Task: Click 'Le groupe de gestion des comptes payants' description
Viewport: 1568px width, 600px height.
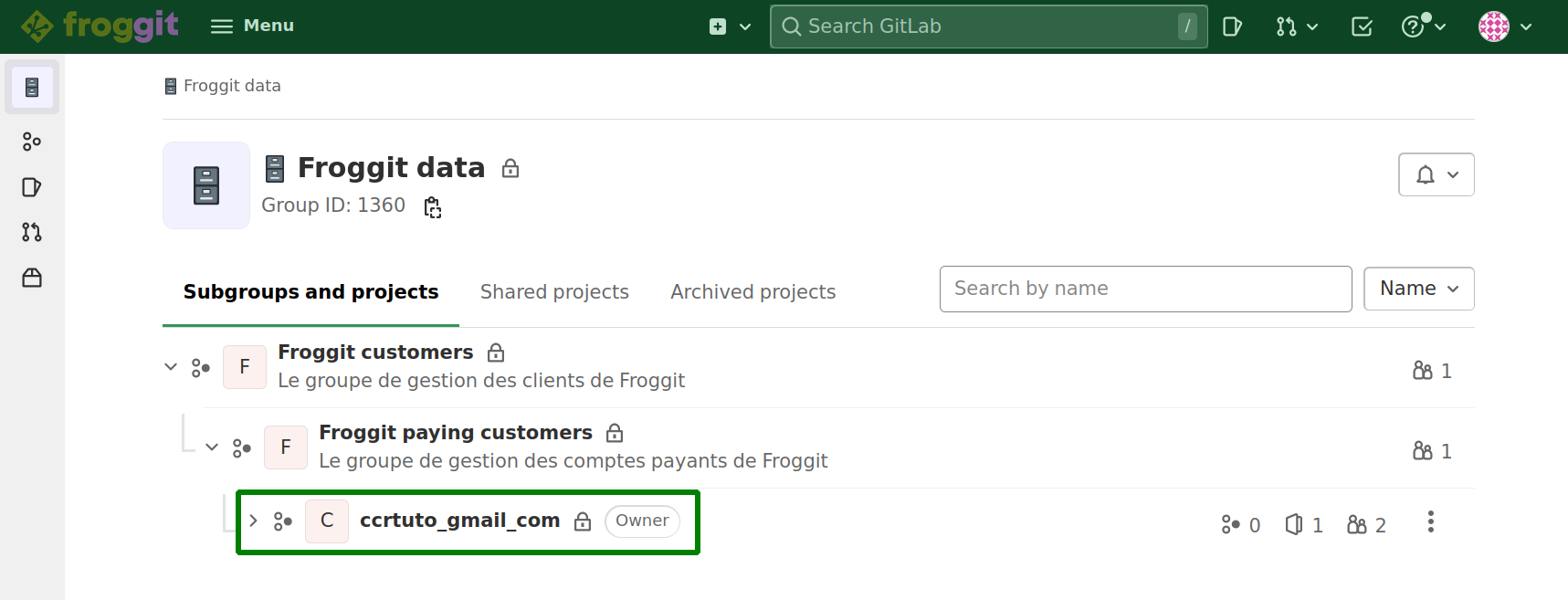Action: pyautogui.click(x=573, y=461)
